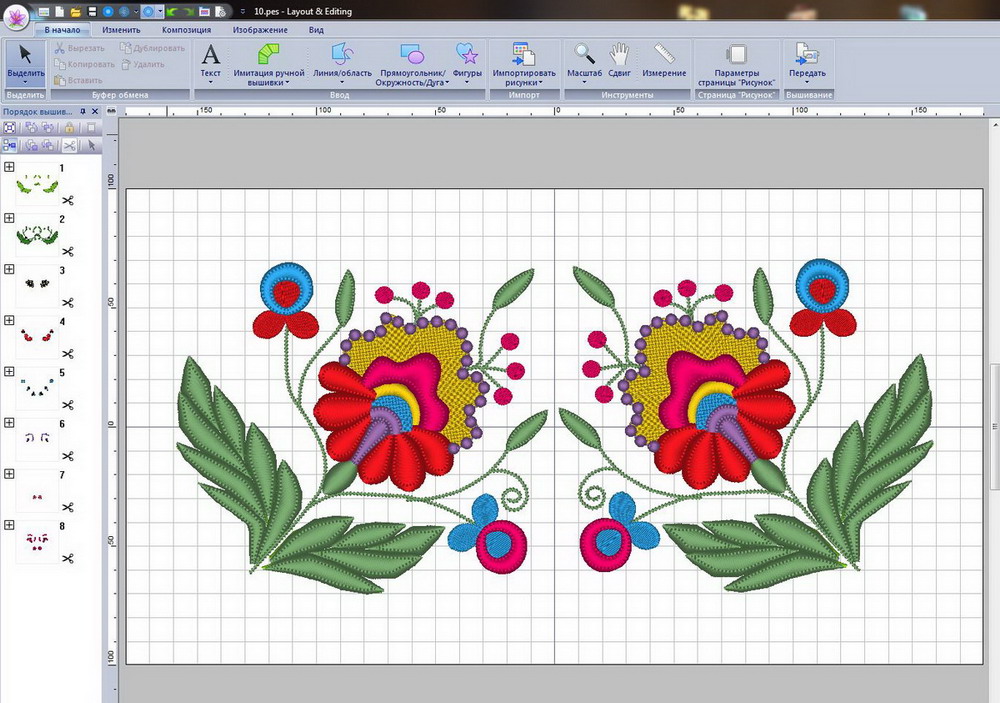Open the Изображение ribbon tab
This screenshot has height=703, width=1000.
coord(260,30)
